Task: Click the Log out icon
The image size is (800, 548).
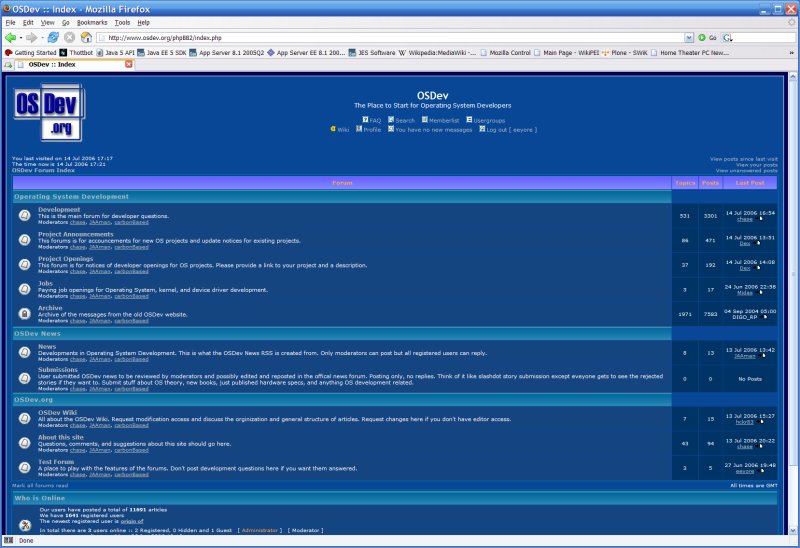Action: pos(482,129)
